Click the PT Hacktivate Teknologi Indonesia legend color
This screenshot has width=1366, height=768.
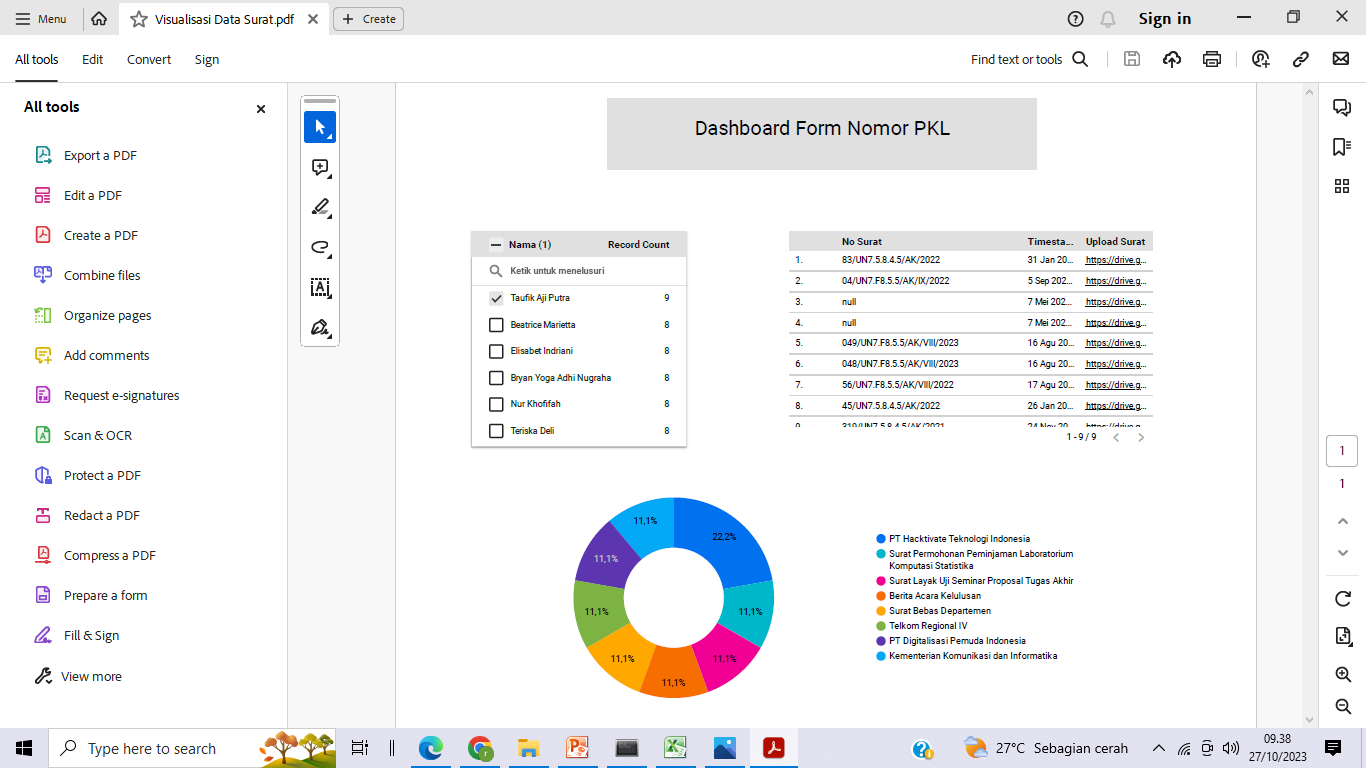pyautogui.click(x=880, y=539)
